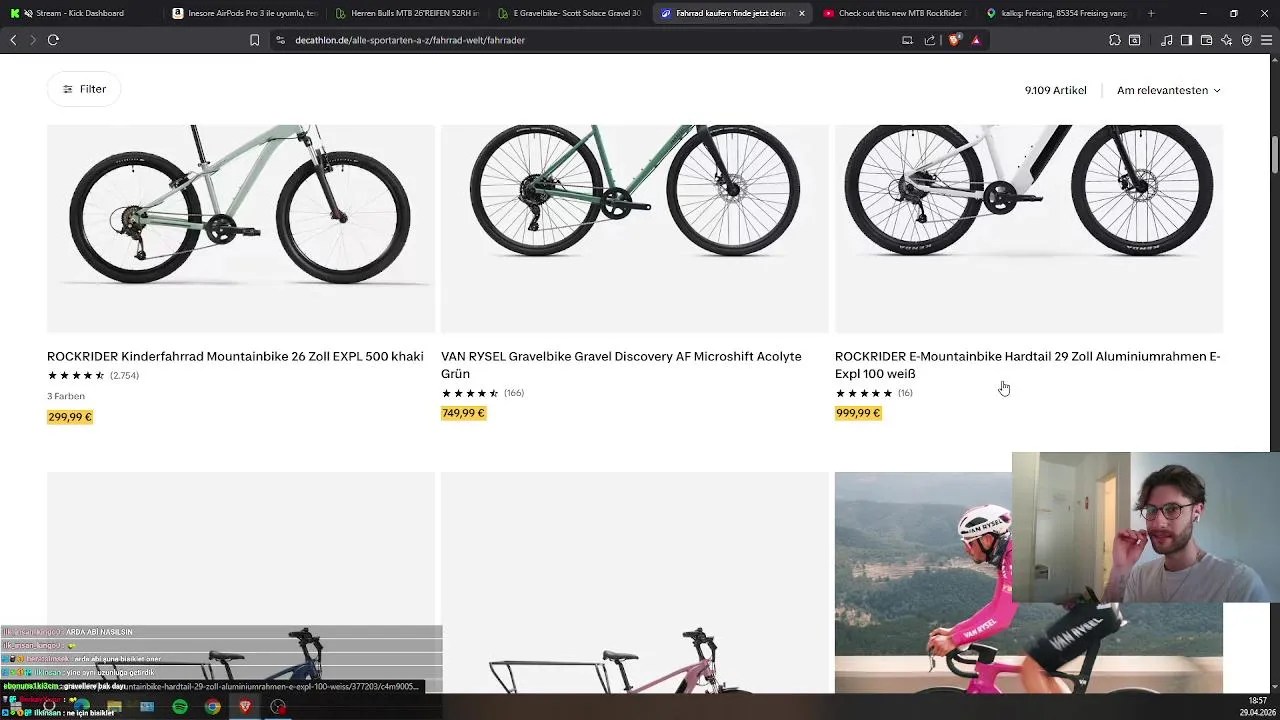Screen dimensions: 1280x720
Task: Toggle Brave VPN shield button
Action: tap(1247, 40)
